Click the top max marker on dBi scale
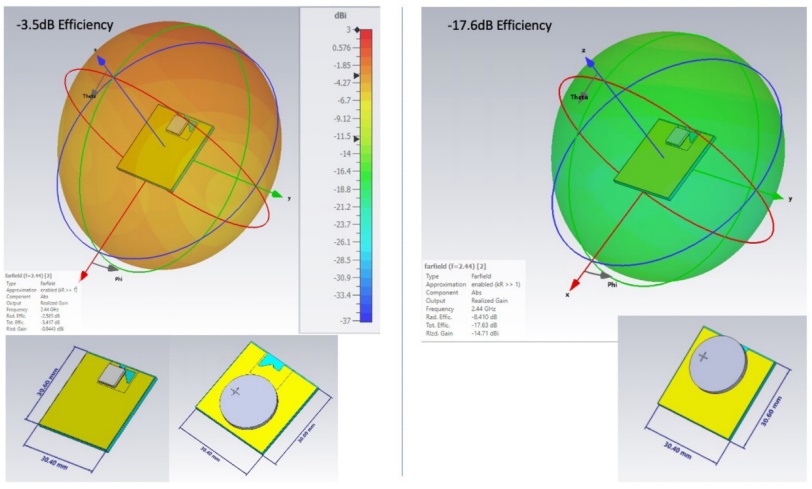 click(x=366, y=29)
